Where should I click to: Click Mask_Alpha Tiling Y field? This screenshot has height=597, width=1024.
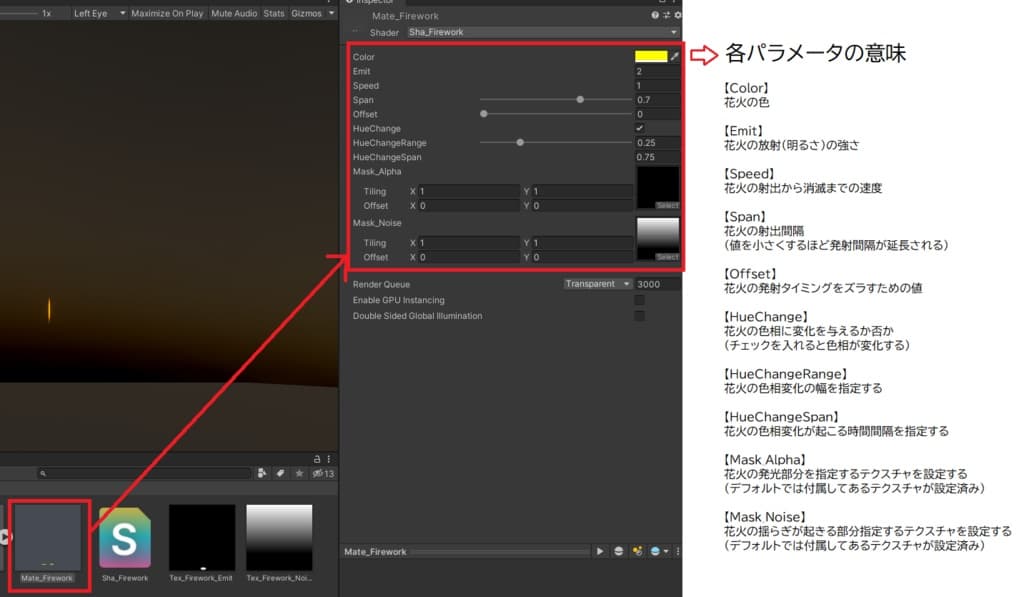[583, 191]
